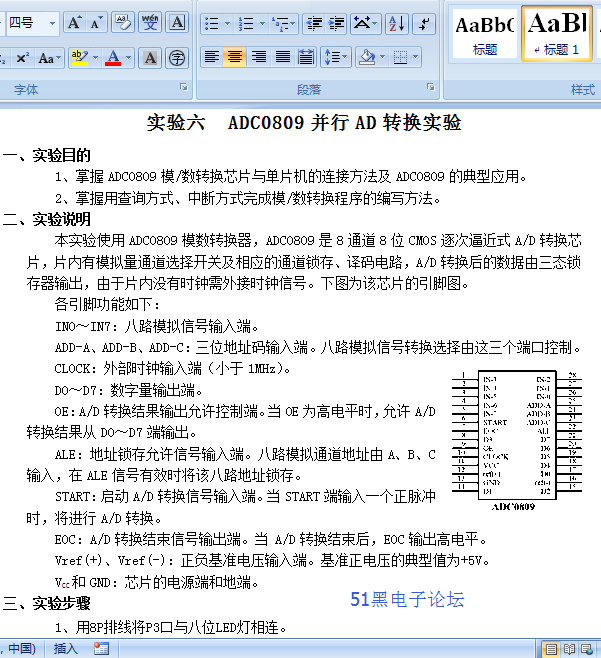
Task: Apply paragraph shading with the paint bucket
Action: (367, 57)
